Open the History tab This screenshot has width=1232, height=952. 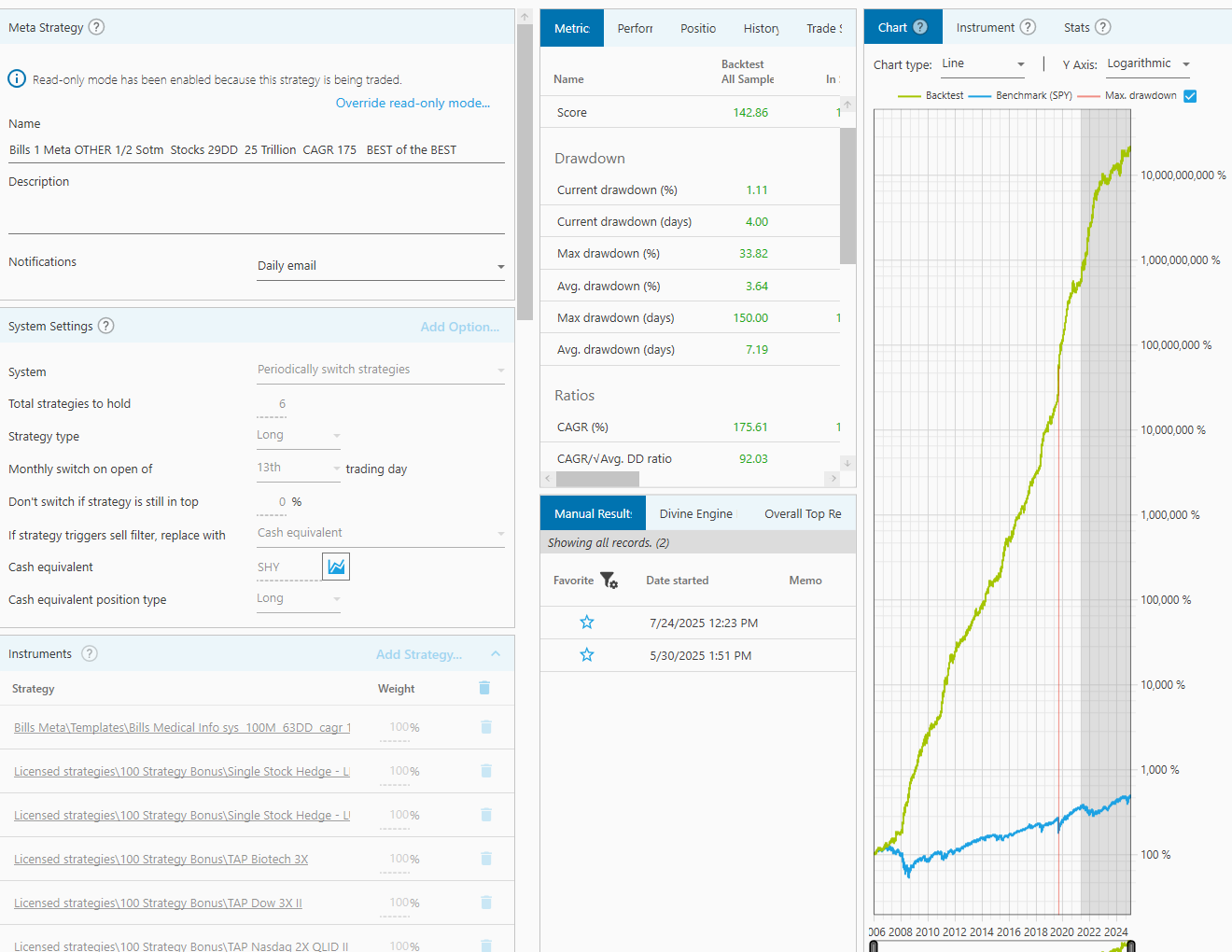pos(761,28)
